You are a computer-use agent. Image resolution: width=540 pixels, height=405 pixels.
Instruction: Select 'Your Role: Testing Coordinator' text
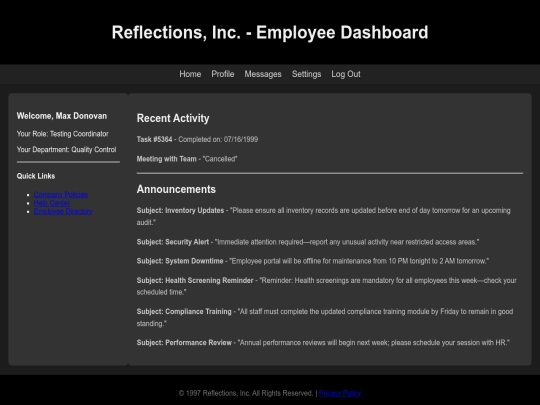pos(63,134)
